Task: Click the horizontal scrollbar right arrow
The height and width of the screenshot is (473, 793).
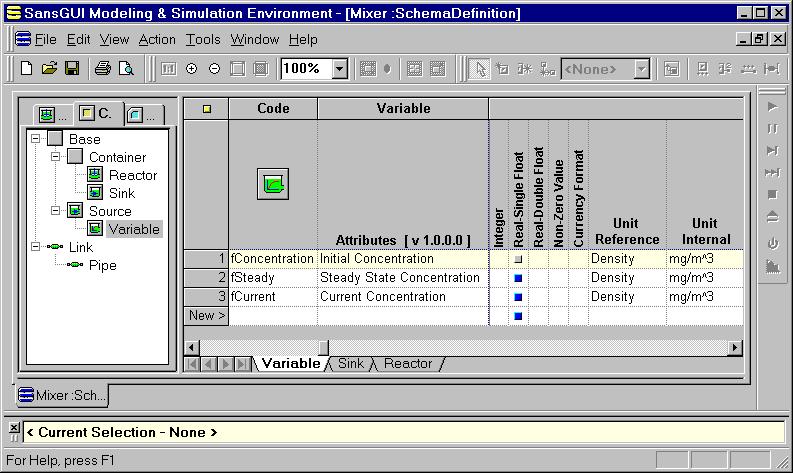Action: point(735,347)
